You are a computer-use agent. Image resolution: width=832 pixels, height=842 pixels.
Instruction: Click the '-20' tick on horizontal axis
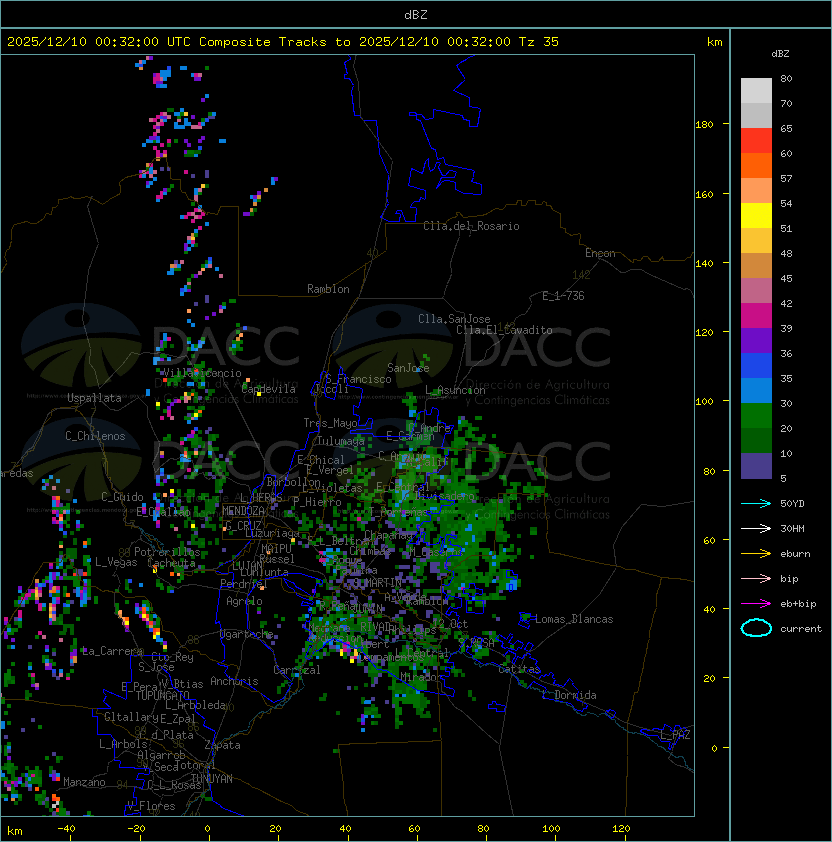click(x=136, y=829)
